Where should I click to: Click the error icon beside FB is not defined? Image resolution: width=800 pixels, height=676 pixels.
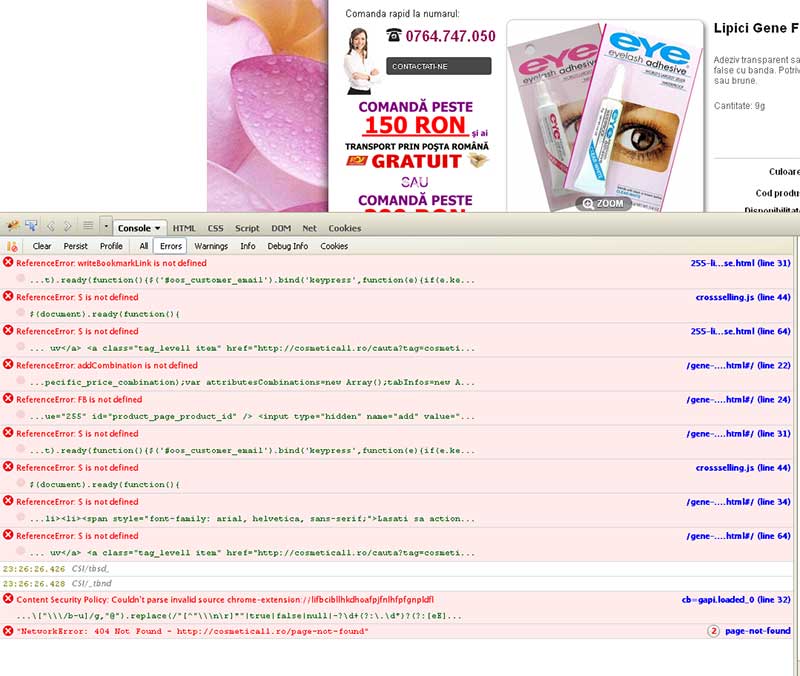[x=8, y=398]
